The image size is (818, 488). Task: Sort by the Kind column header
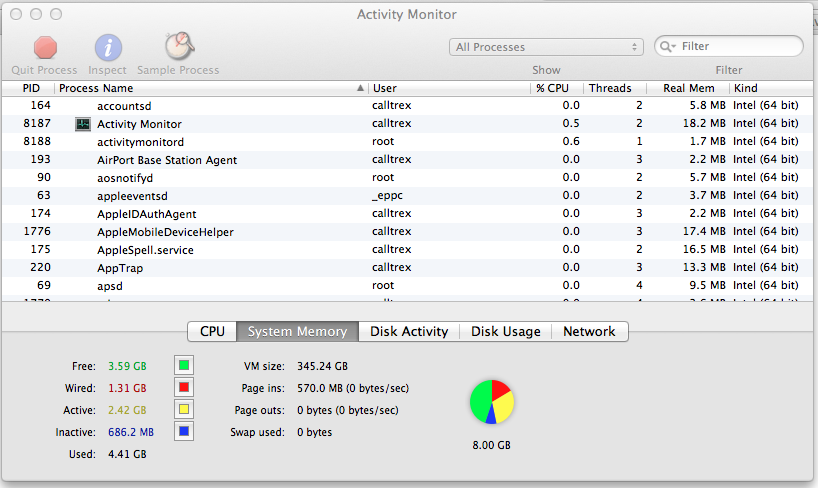[771, 88]
